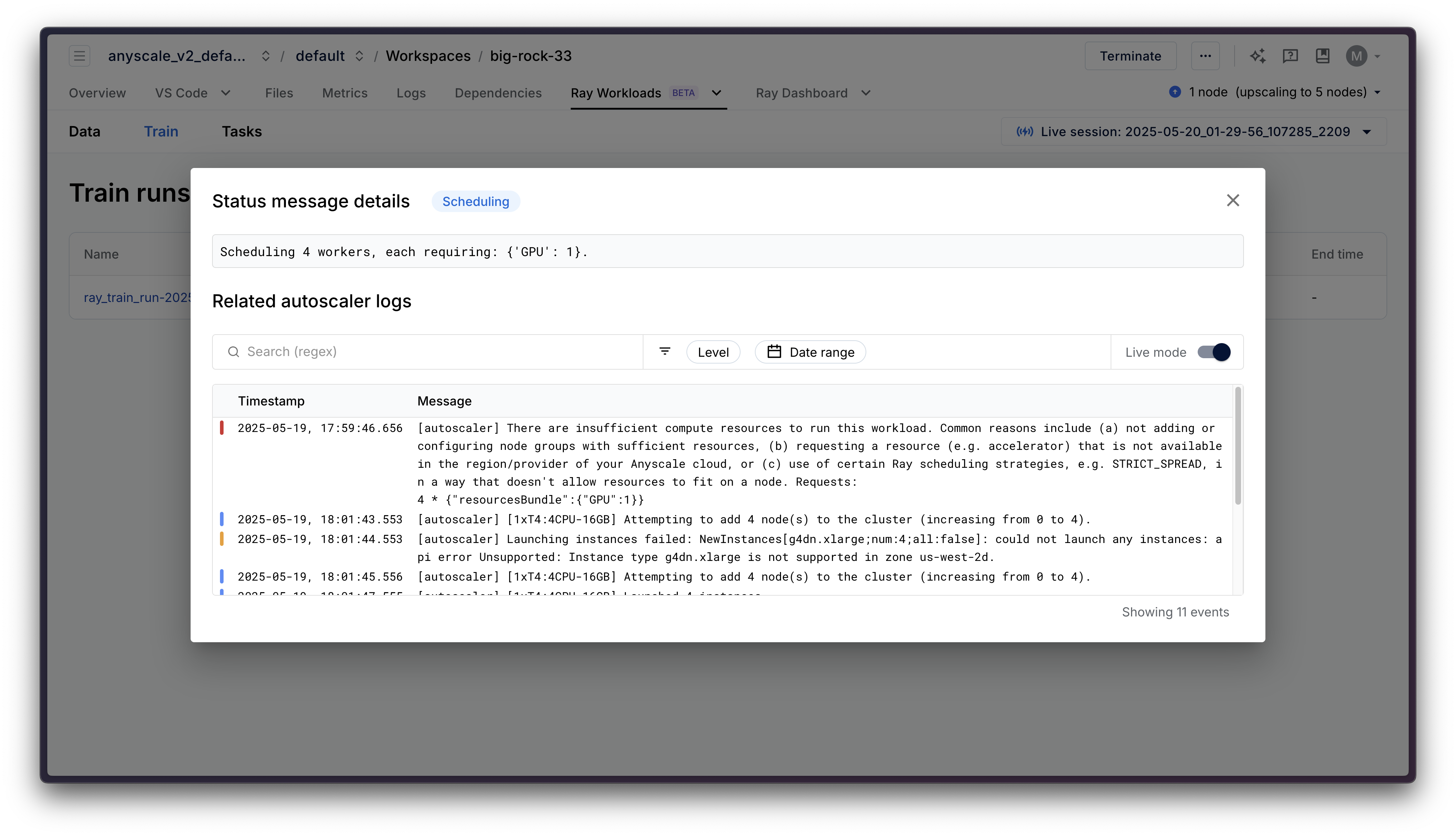Viewport: 1456px width, 836px height.
Task: Open the Level filter button
Action: point(713,352)
